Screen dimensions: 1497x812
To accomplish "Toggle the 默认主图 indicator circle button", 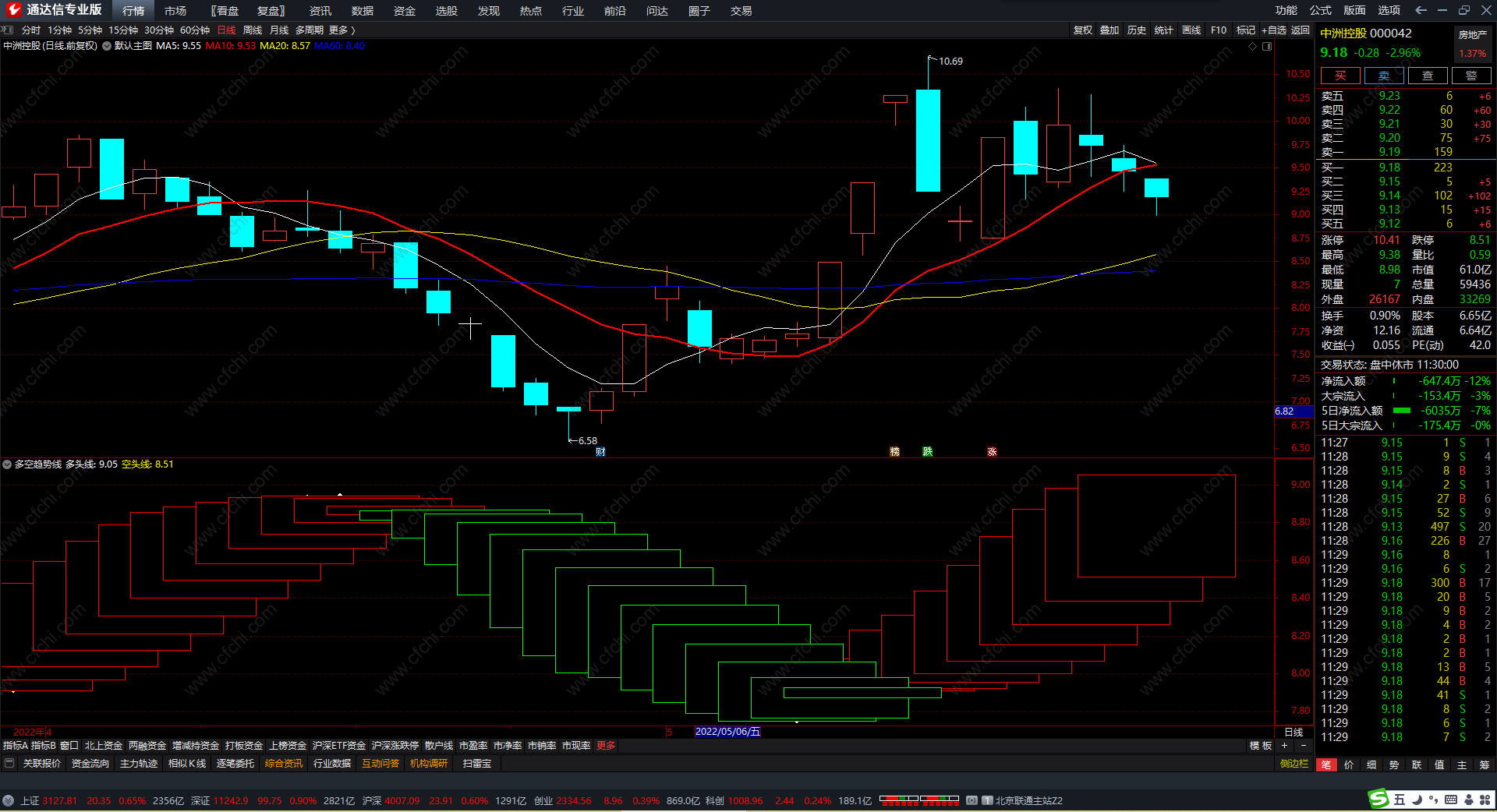I will (x=107, y=46).
